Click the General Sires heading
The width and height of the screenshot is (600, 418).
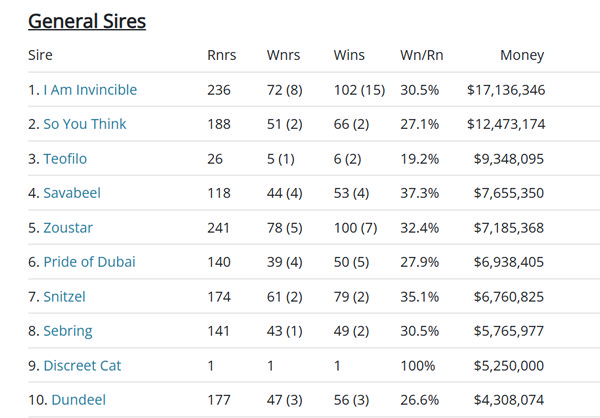click(87, 21)
